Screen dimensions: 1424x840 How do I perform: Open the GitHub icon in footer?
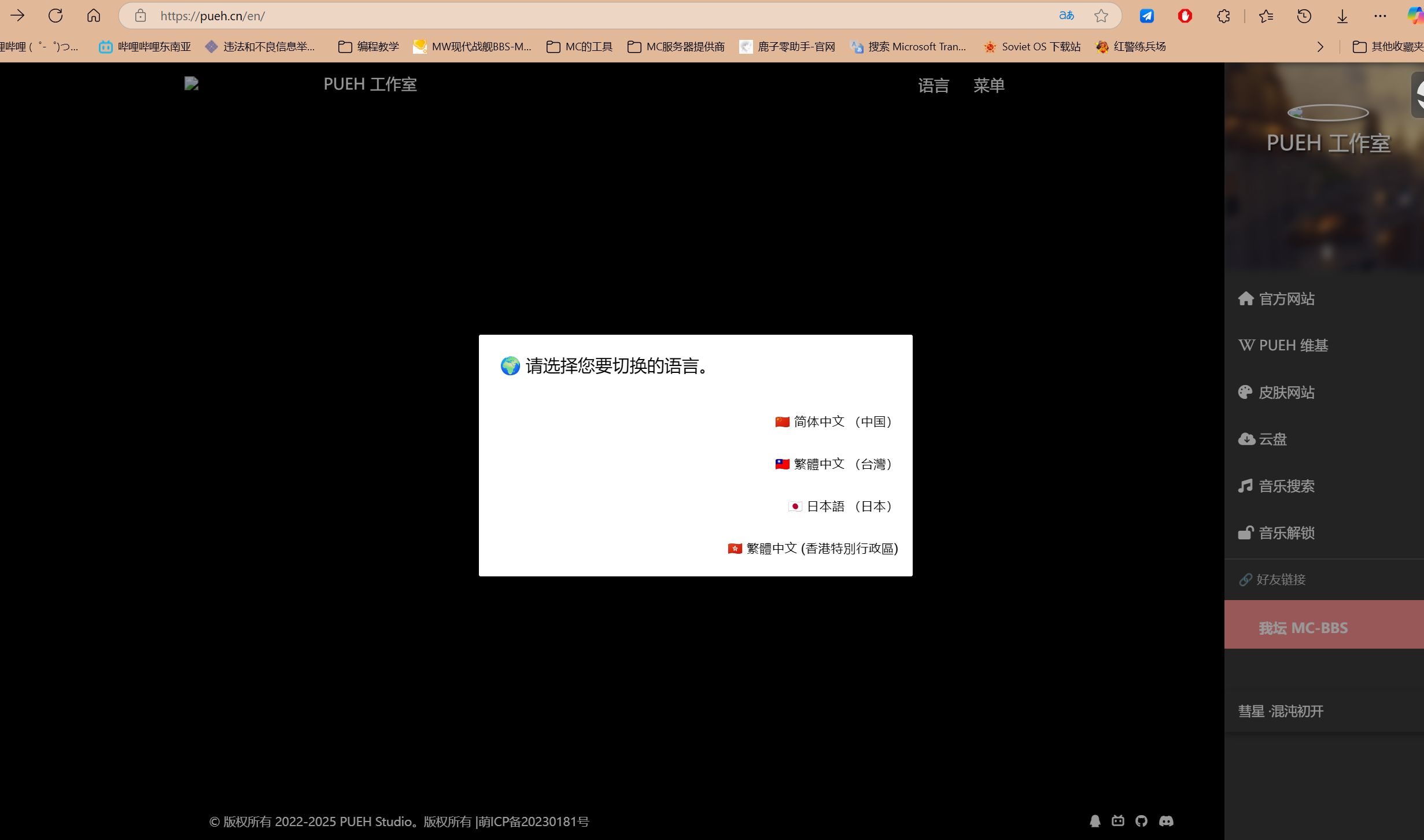1141,821
